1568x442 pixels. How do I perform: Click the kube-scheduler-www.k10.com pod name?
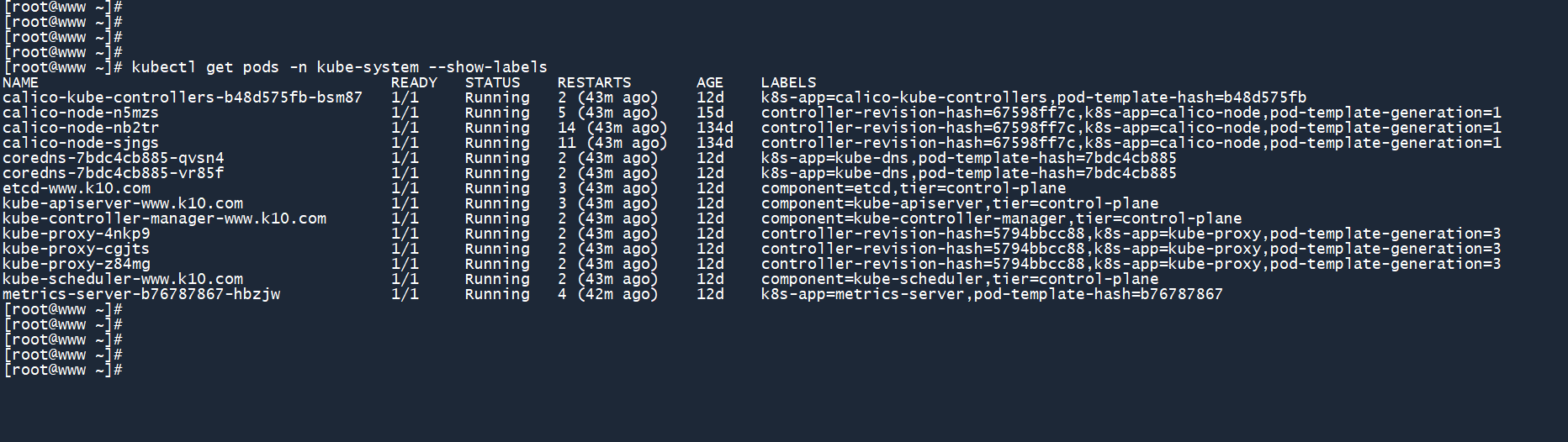pyautogui.click(x=123, y=279)
